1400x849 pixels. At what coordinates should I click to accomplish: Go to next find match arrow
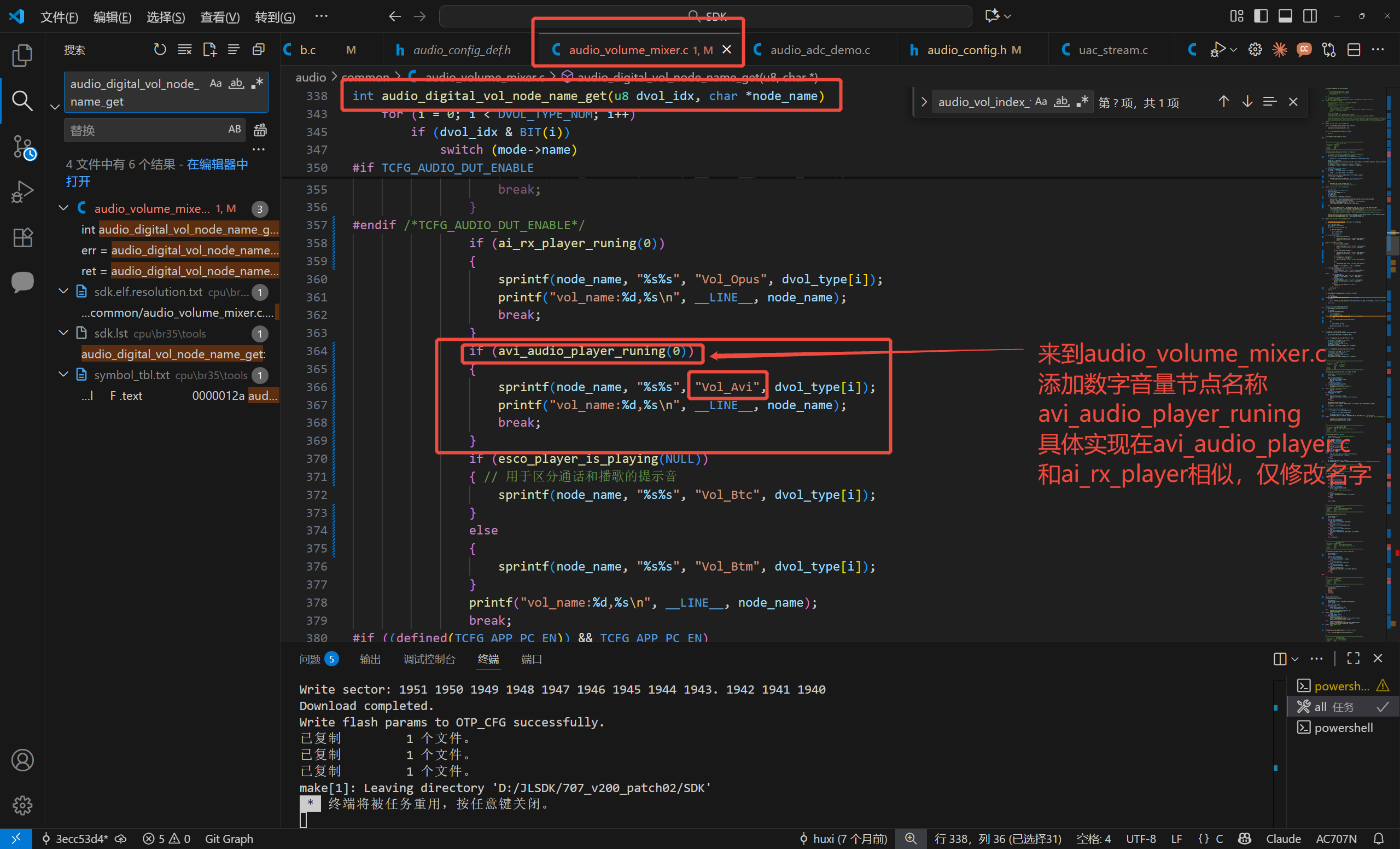[x=1246, y=102]
